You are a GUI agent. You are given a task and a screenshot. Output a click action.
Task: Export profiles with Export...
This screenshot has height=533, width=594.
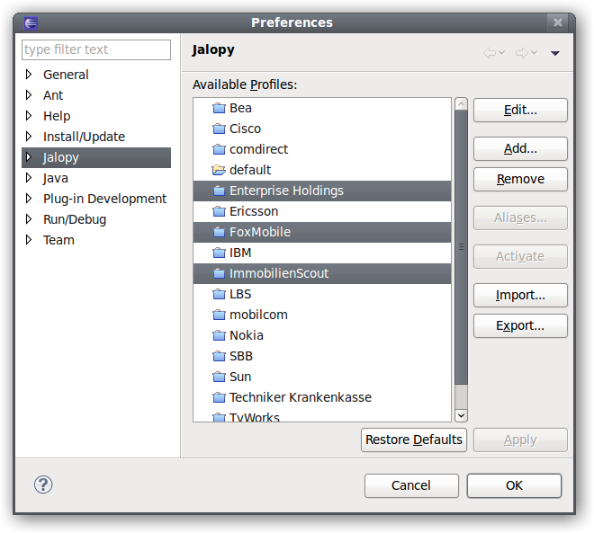[x=520, y=326]
